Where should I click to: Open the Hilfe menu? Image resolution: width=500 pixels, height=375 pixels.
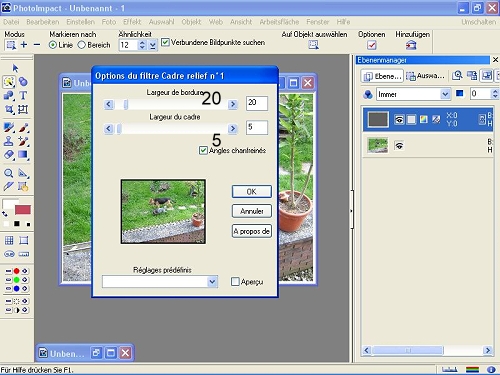pos(343,22)
